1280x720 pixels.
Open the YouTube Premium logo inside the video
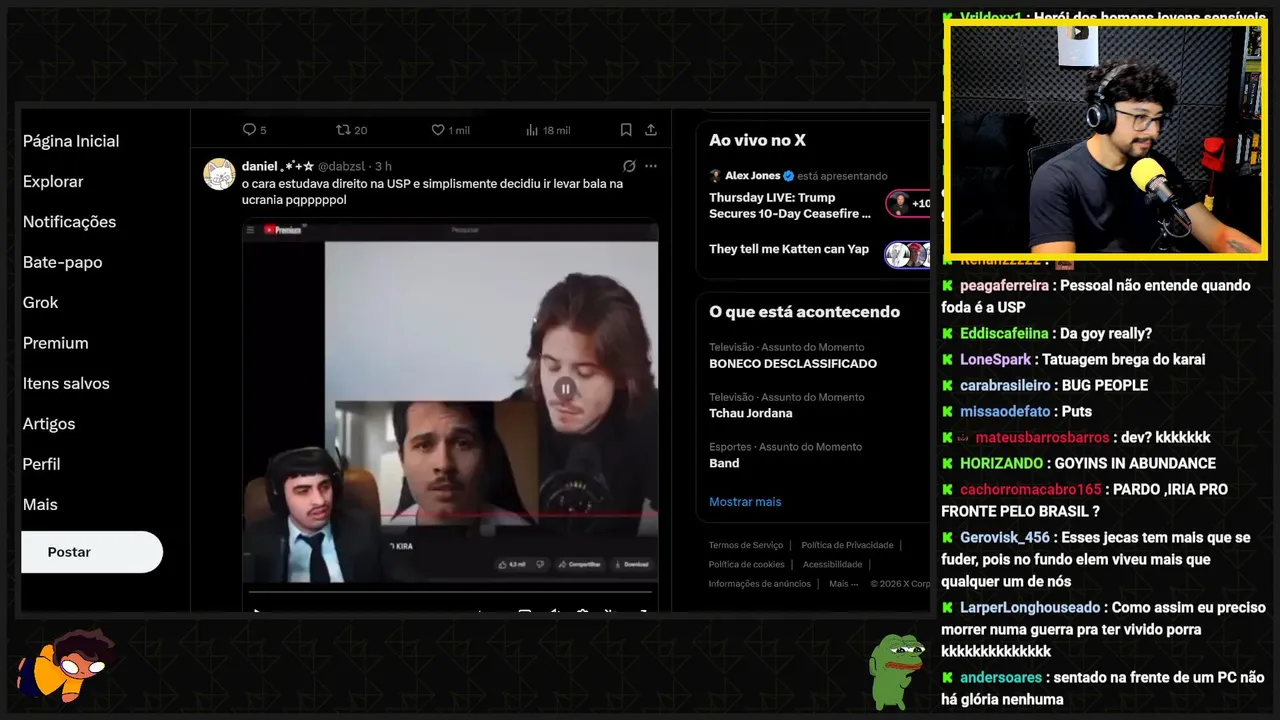click(x=283, y=230)
